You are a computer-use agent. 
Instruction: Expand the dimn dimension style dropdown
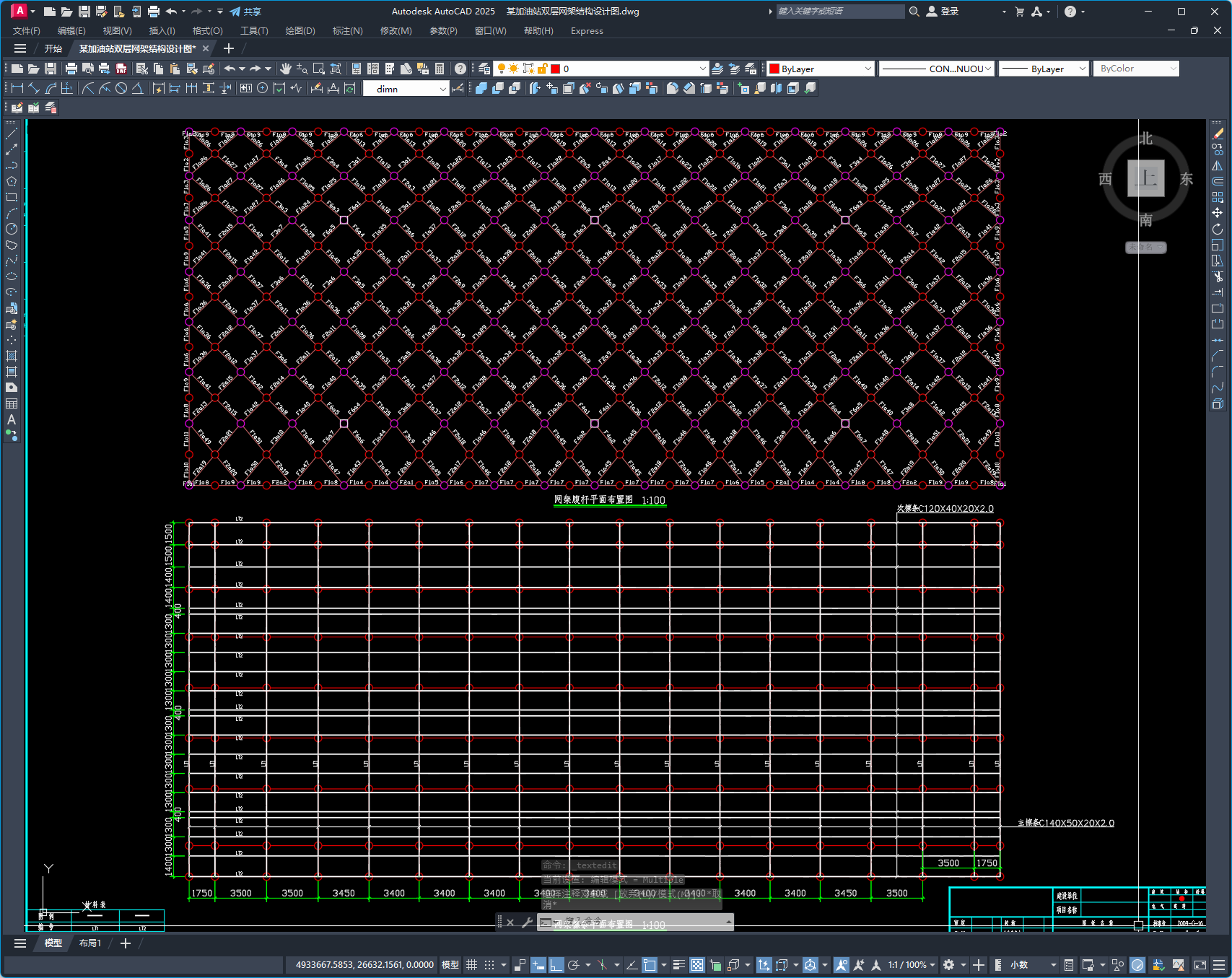(x=442, y=89)
